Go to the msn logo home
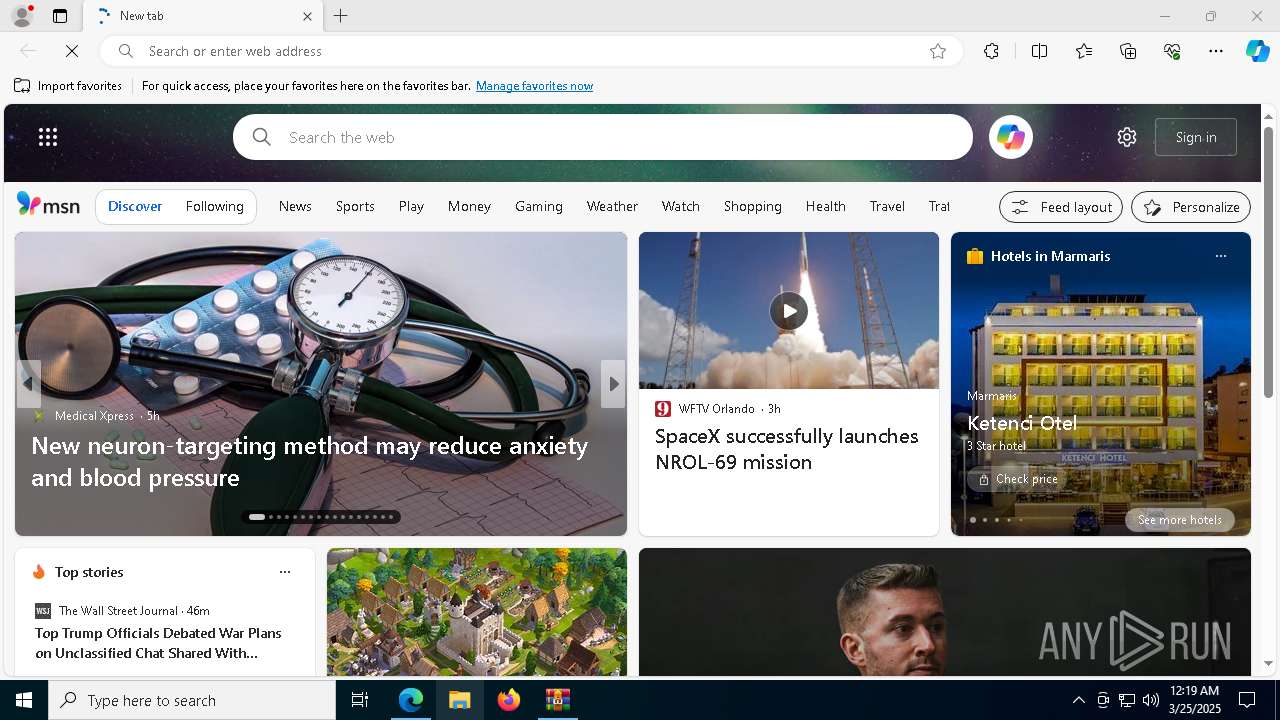This screenshot has width=1280, height=720. tap(48, 205)
